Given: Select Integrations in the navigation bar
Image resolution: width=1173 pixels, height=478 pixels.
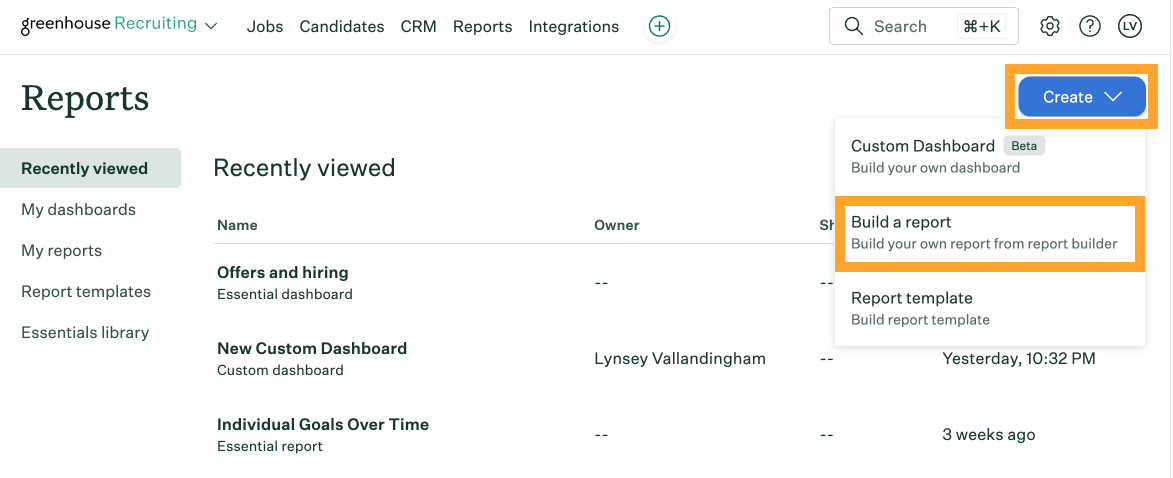Looking at the screenshot, I should [573, 27].
